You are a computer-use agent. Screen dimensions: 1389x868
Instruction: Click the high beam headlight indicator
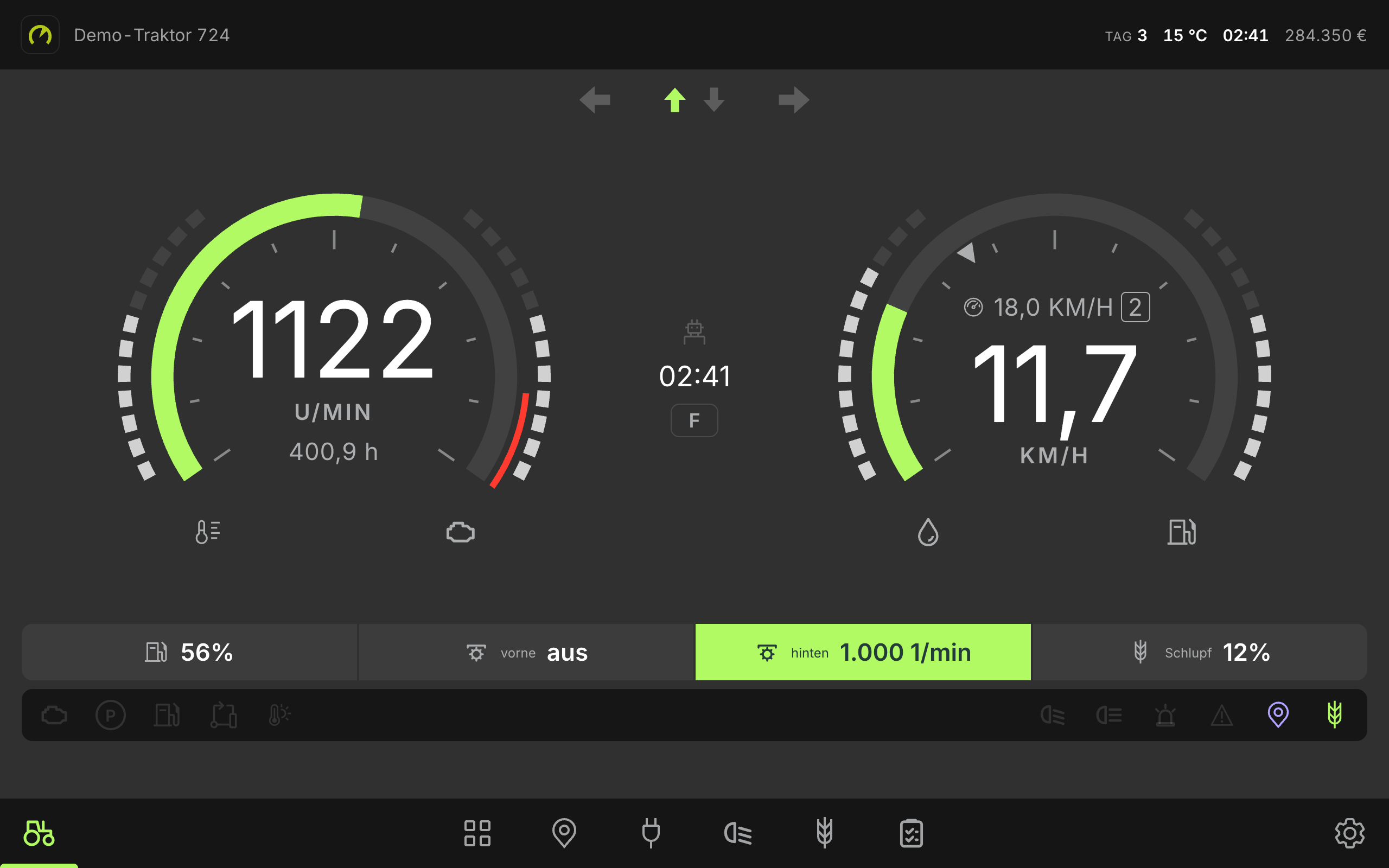[1109, 716]
